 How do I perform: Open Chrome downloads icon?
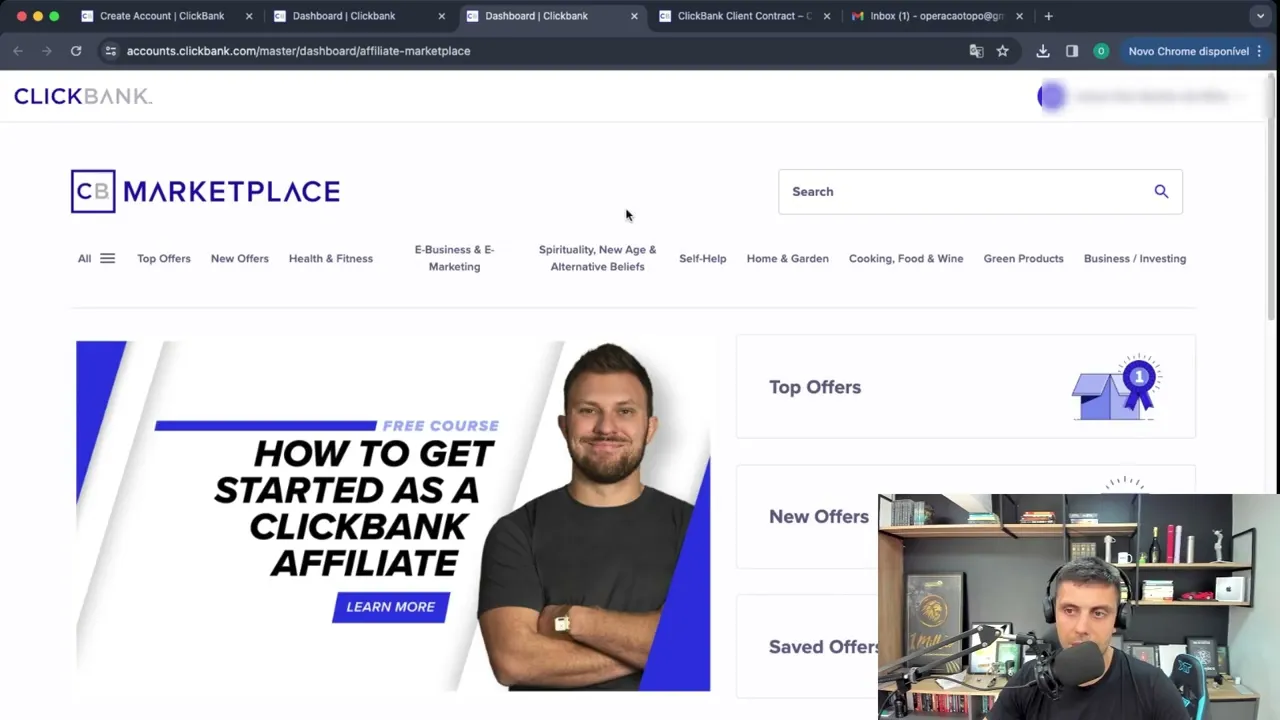point(1043,51)
